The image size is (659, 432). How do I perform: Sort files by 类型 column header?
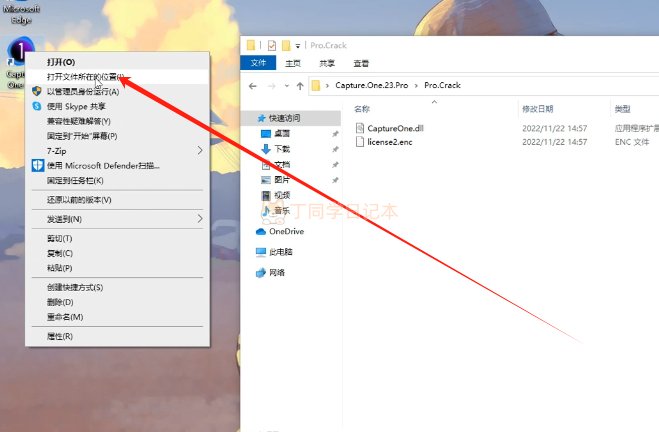(x=622, y=109)
